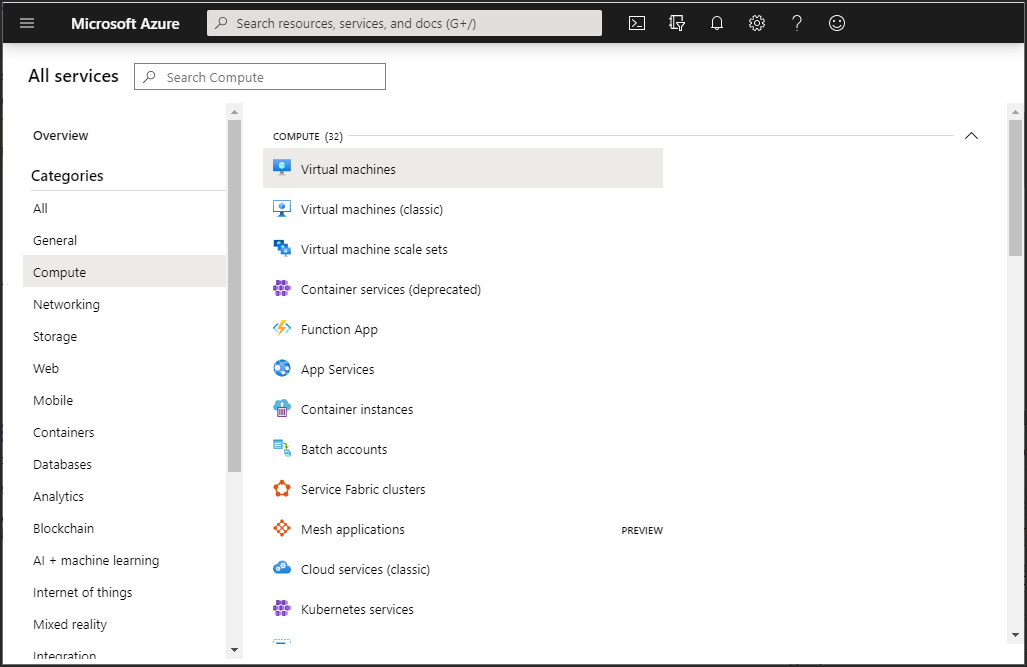The width and height of the screenshot is (1027, 667).
Task: Click the App Services globe icon
Action: (x=282, y=368)
